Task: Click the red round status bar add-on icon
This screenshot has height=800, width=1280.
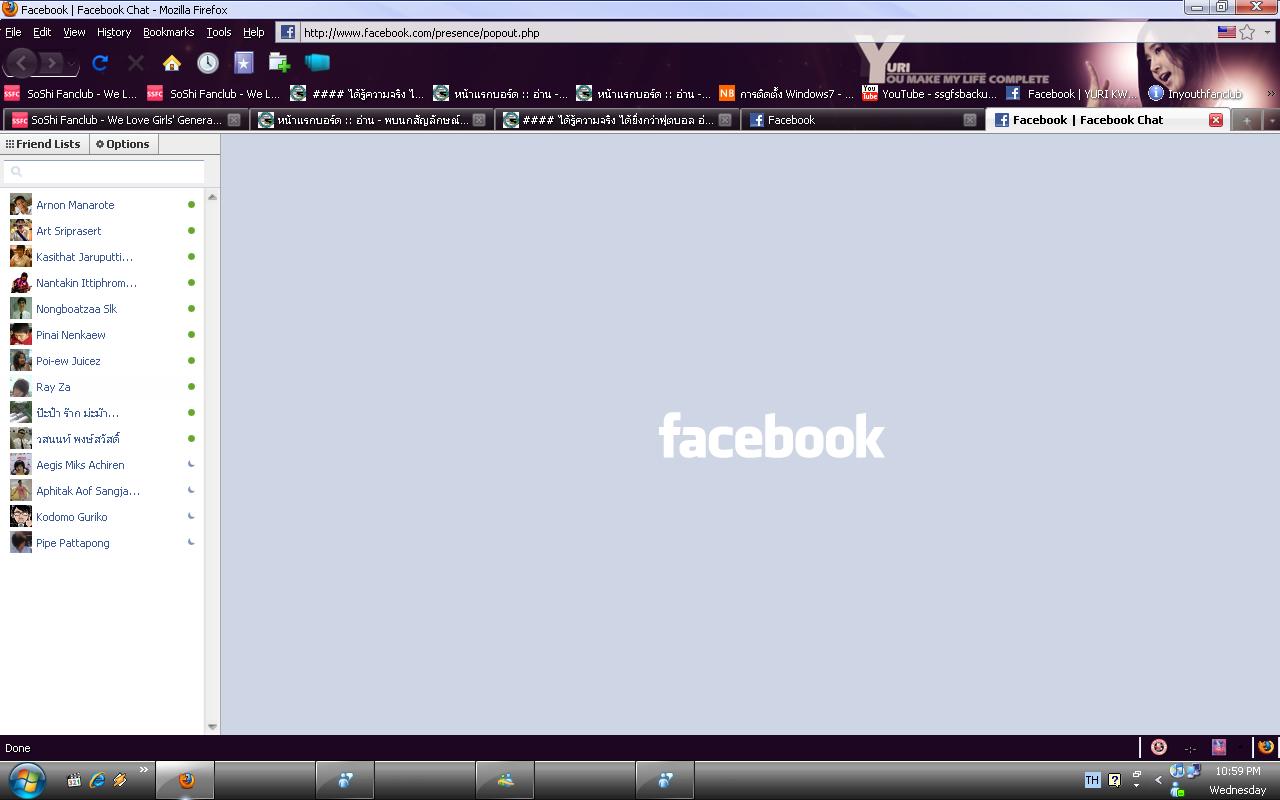Action: (1159, 747)
